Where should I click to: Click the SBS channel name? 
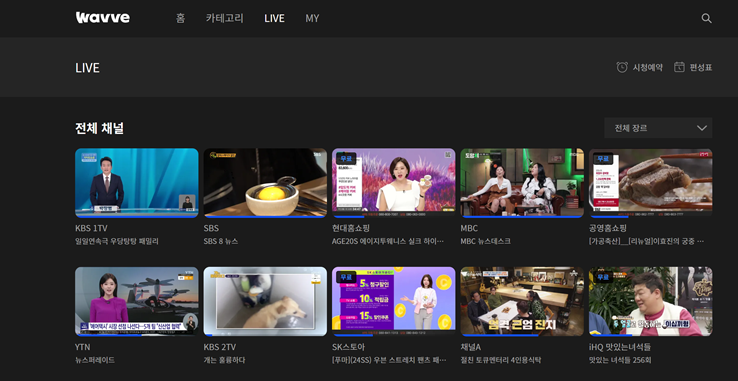[211, 228]
